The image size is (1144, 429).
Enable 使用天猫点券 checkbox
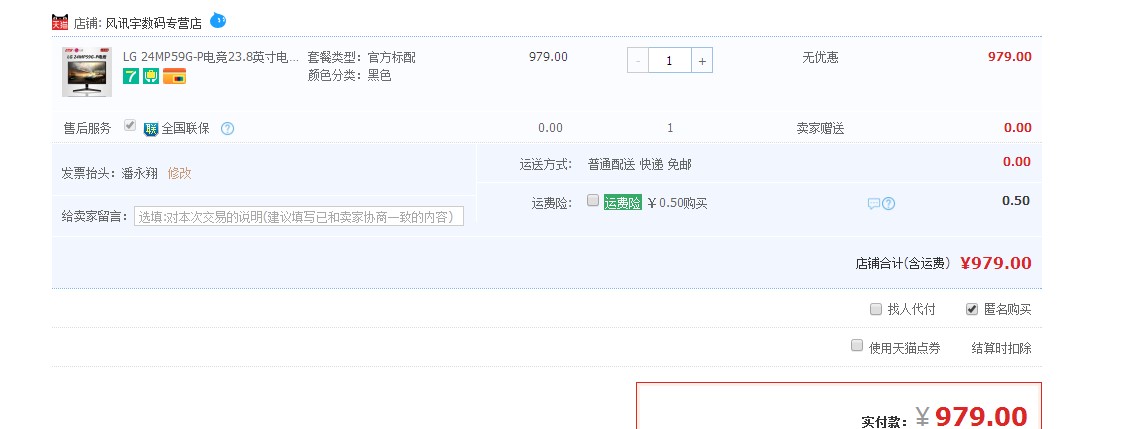(857, 345)
